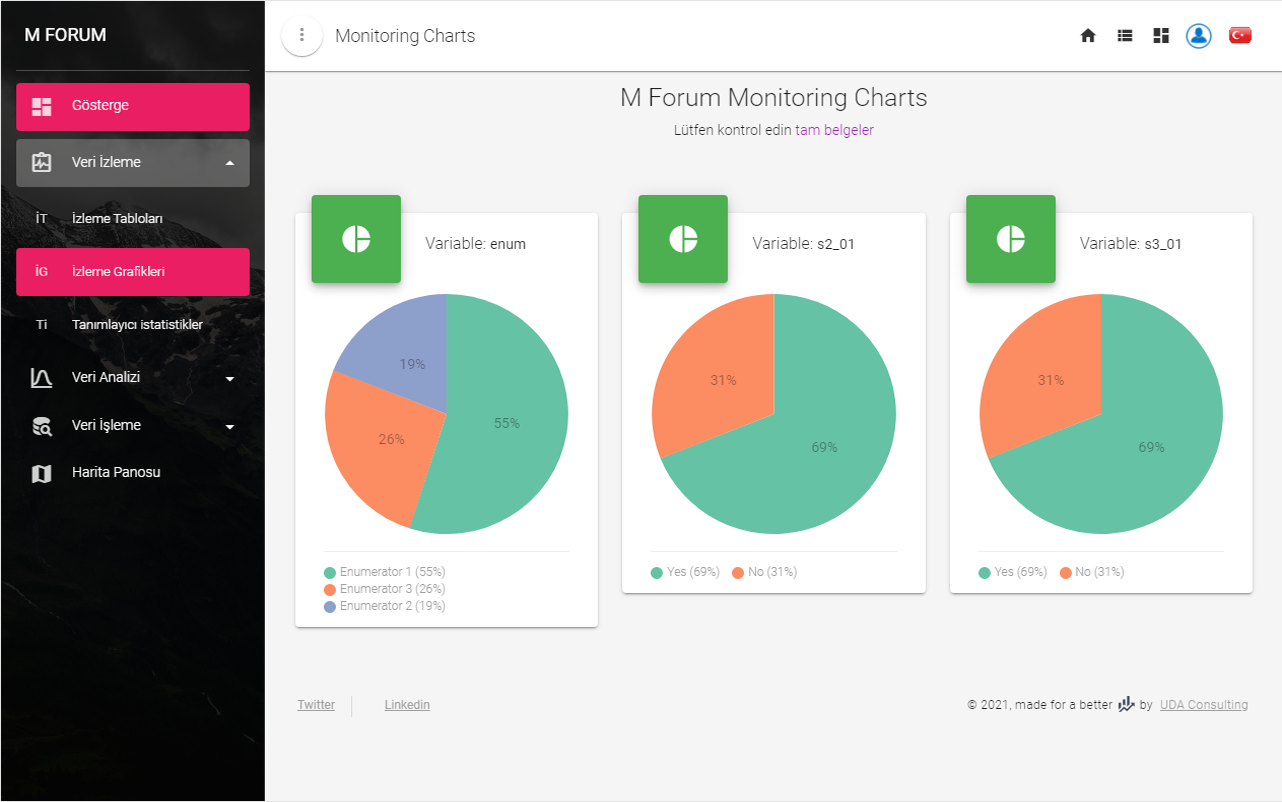This screenshot has width=1282, height=802.
Task: Click the M FORUM brand title
Action: 65,35
